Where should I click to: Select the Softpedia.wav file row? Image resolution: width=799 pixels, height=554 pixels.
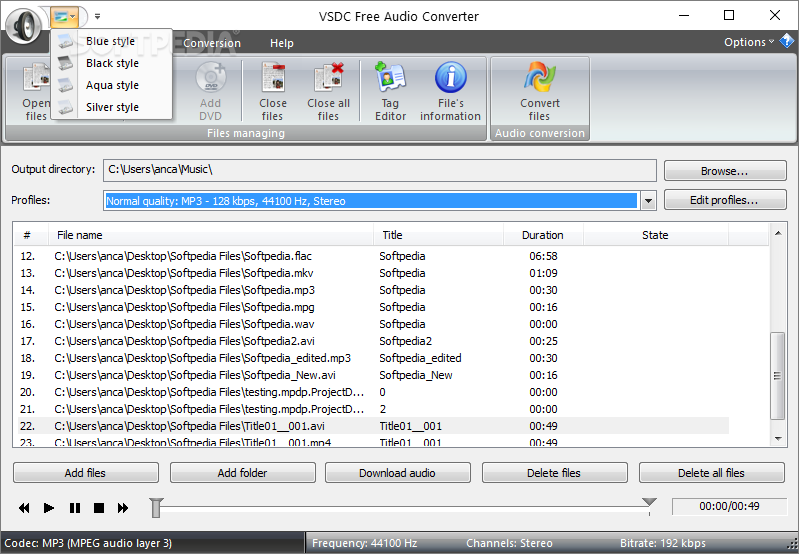374,324
